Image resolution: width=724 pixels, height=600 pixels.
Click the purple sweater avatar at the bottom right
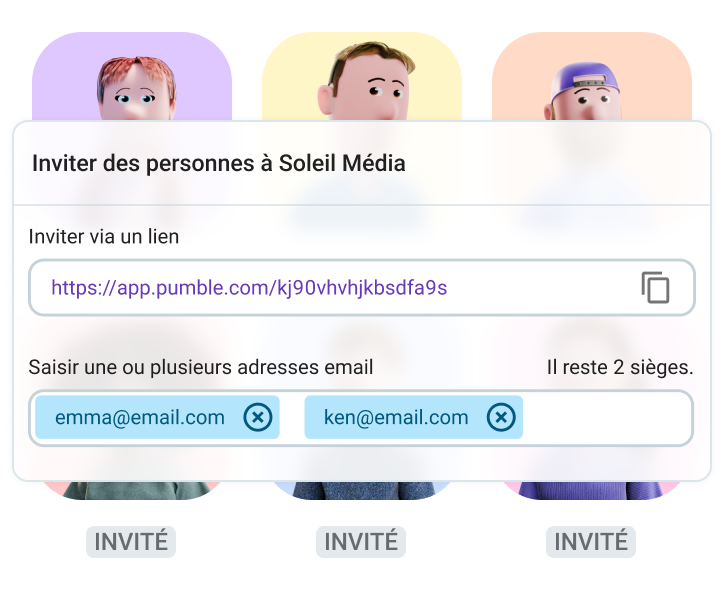(x=592, y=490)
